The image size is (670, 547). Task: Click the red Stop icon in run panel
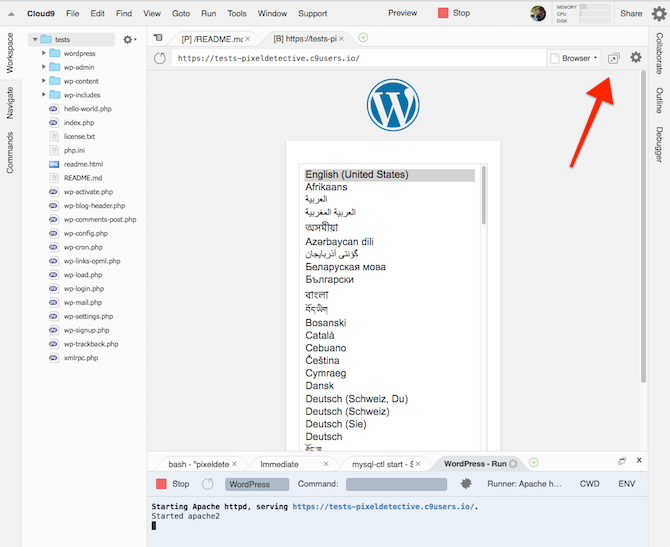tap(161, 484)
